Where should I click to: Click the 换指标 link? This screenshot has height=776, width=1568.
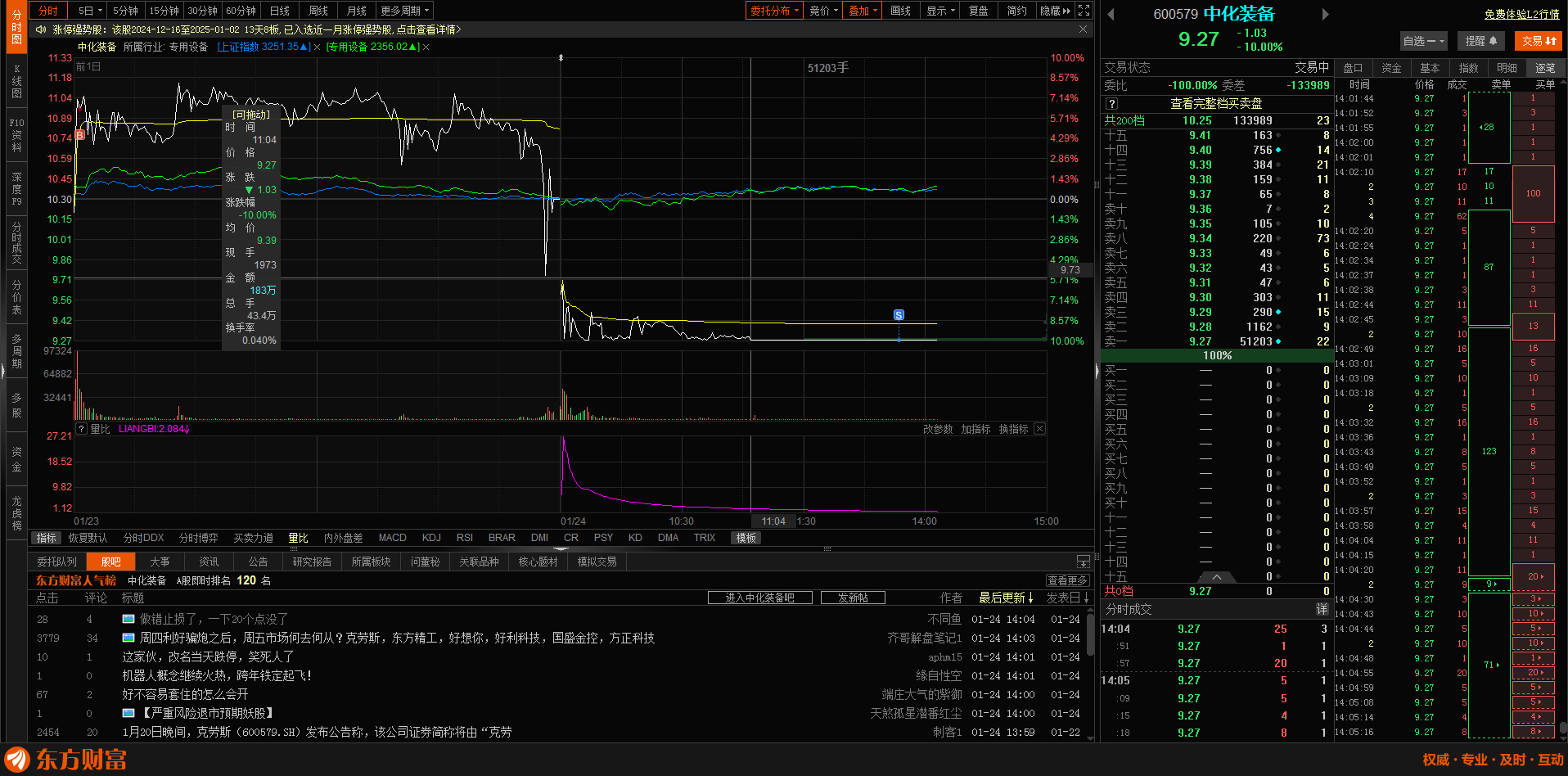1013,429
